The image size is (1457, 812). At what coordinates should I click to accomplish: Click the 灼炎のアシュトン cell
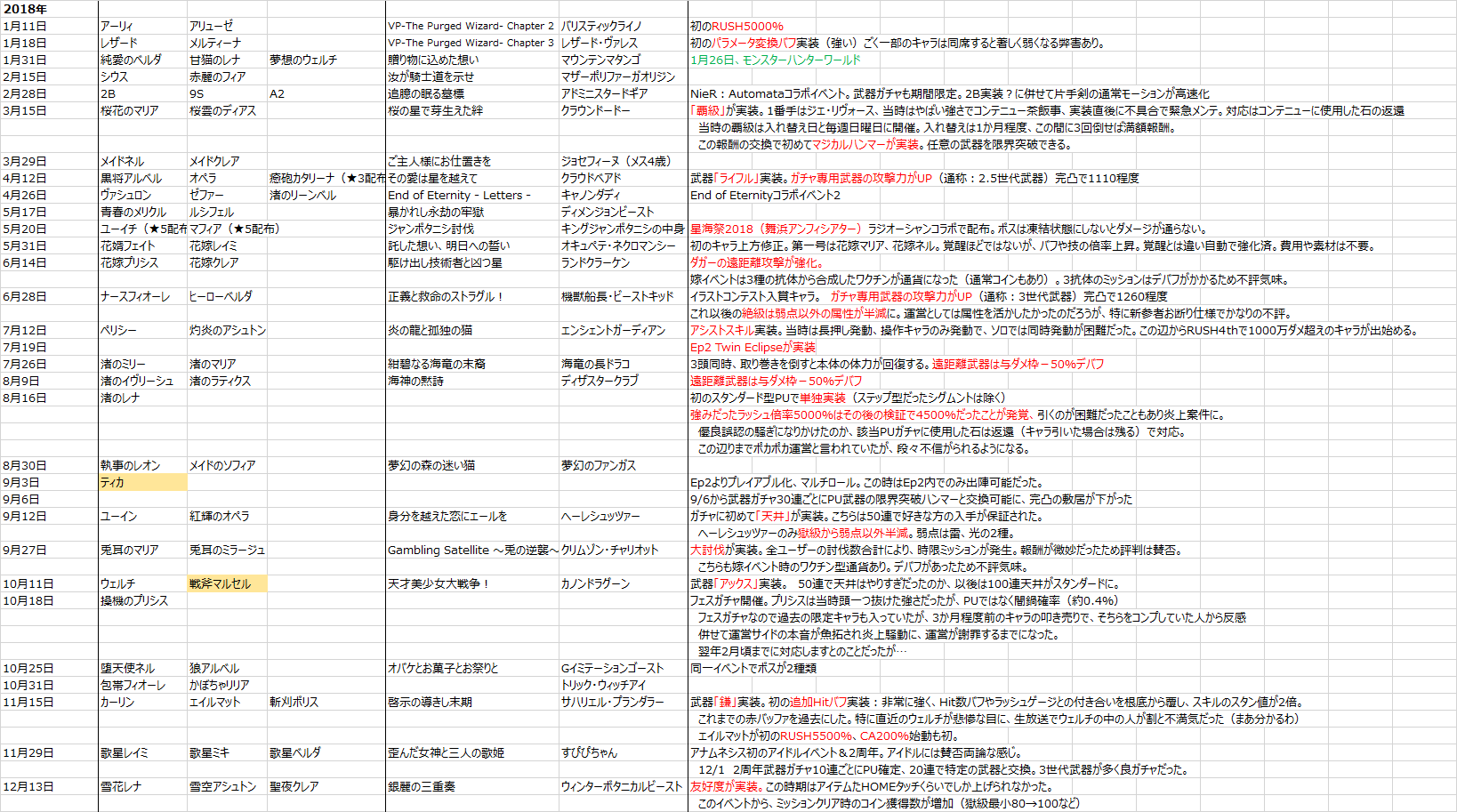[x=227, y=330]
